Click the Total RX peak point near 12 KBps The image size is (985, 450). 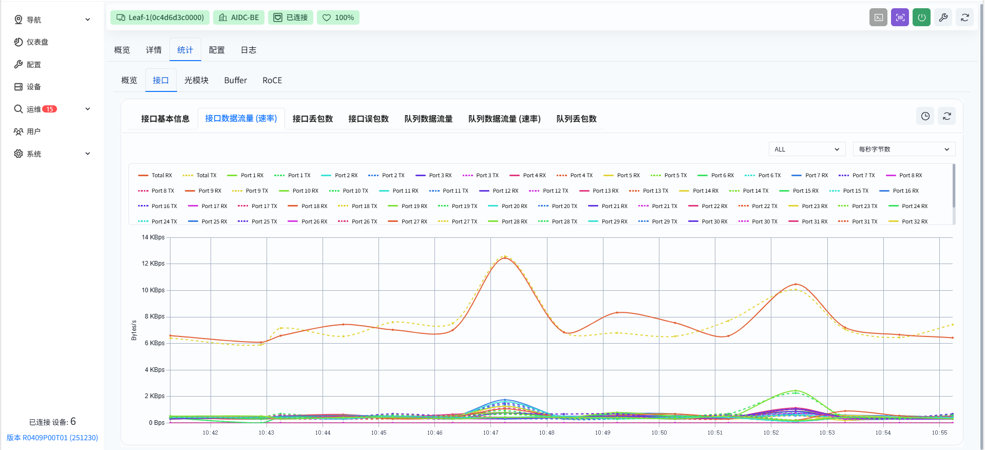click(x=504, y=258)
